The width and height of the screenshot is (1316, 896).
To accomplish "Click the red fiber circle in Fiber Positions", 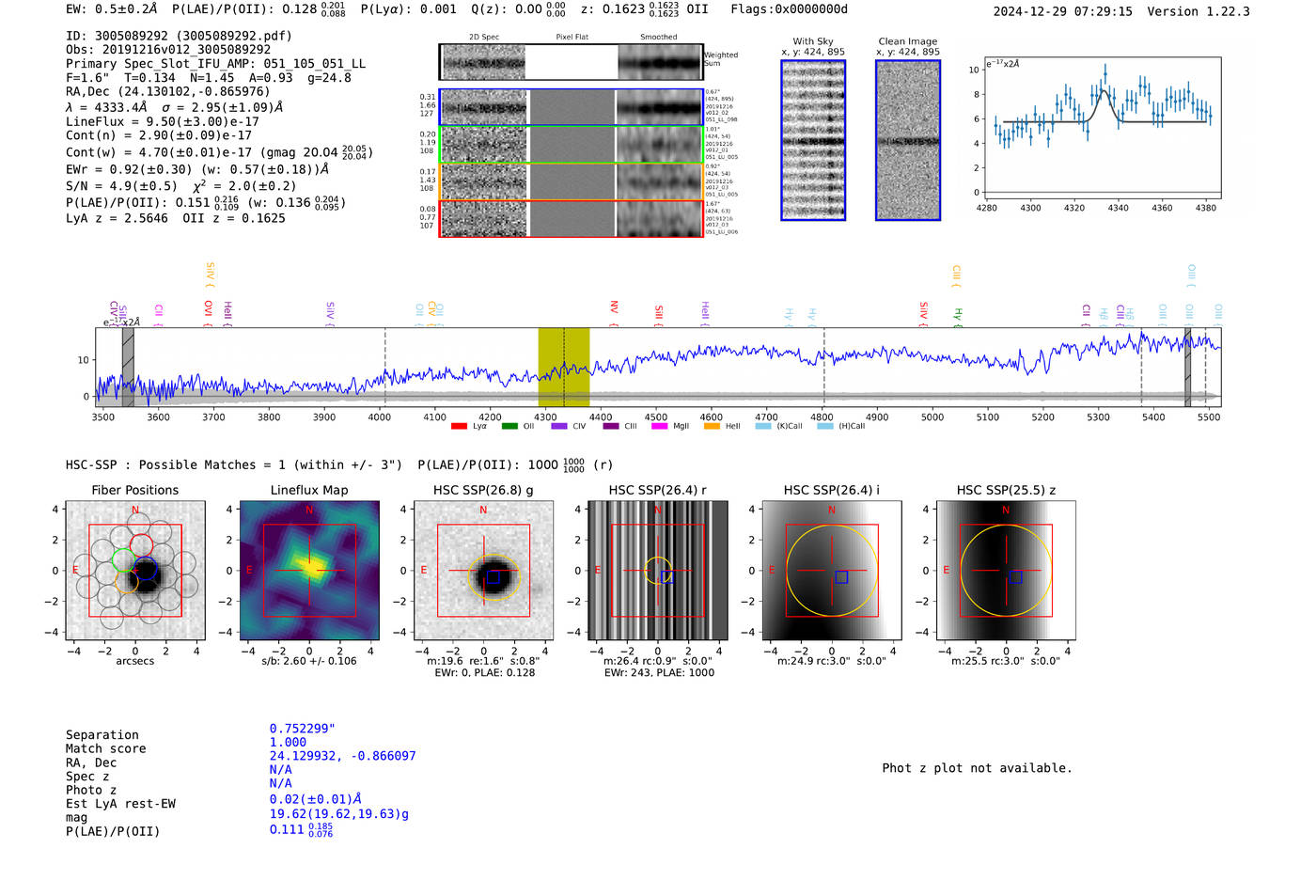I will pyautogui.click(x=141, y=545).
